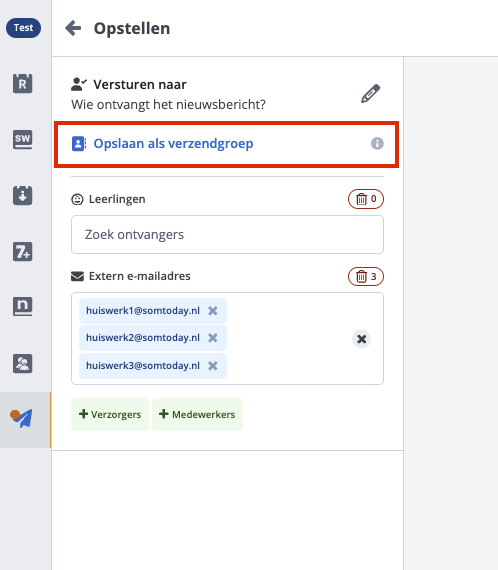The height and width of the screenshot is (570, 498).
Task: Add Verzorgers recipient section
Action: point(110,414)
